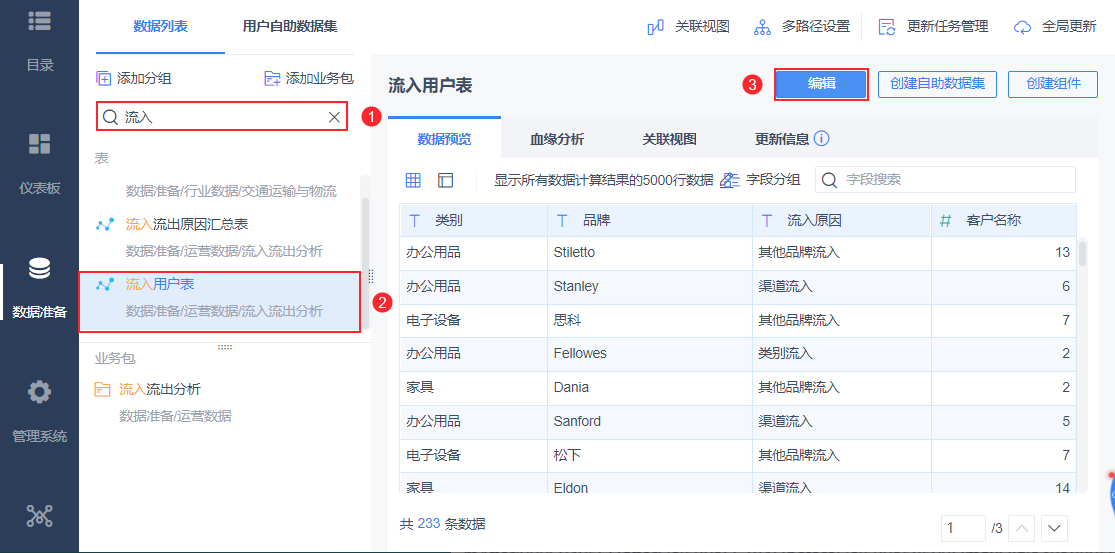Click the 松下 brand cell
The image size is (1115, 553).
pyautogui.click(x=650, y=455)
